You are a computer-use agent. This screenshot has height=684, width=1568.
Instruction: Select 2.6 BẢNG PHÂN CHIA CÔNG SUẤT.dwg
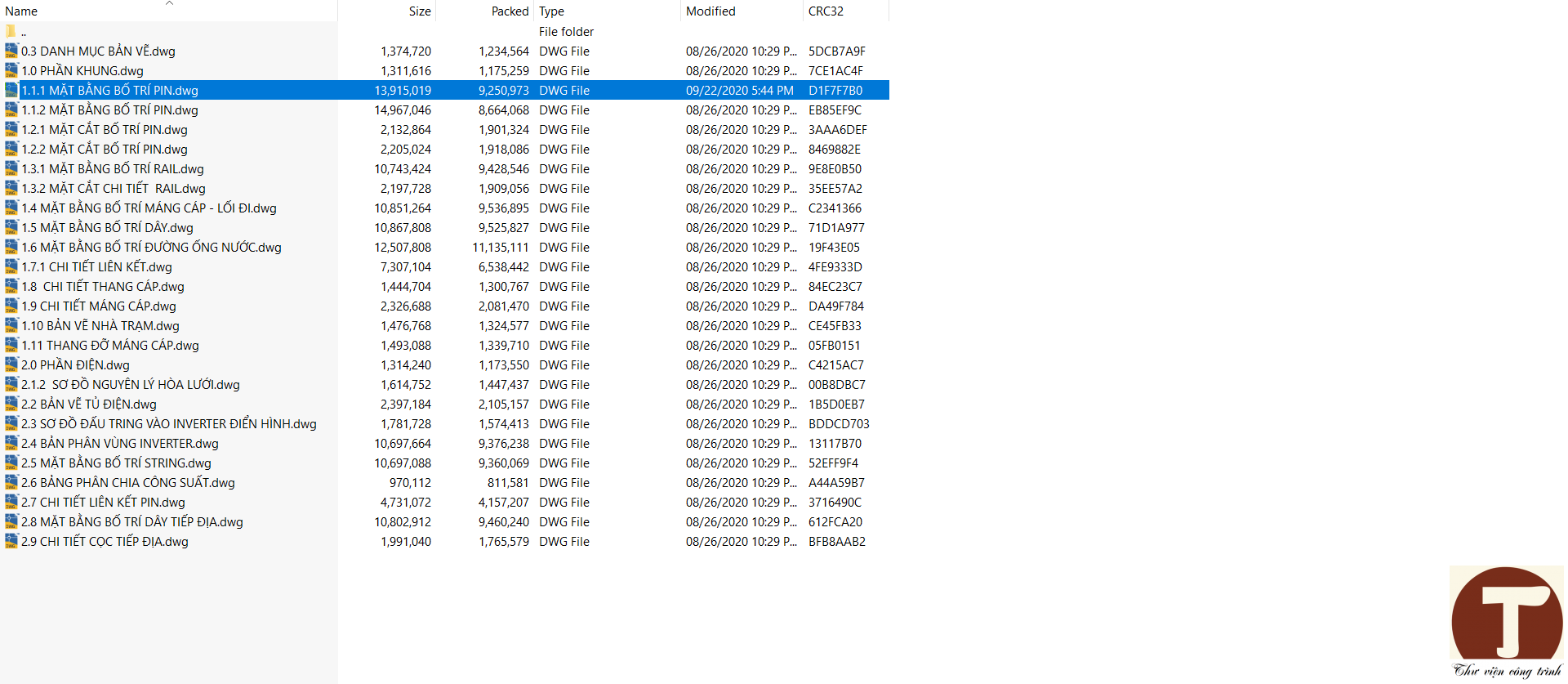(127, 483)
